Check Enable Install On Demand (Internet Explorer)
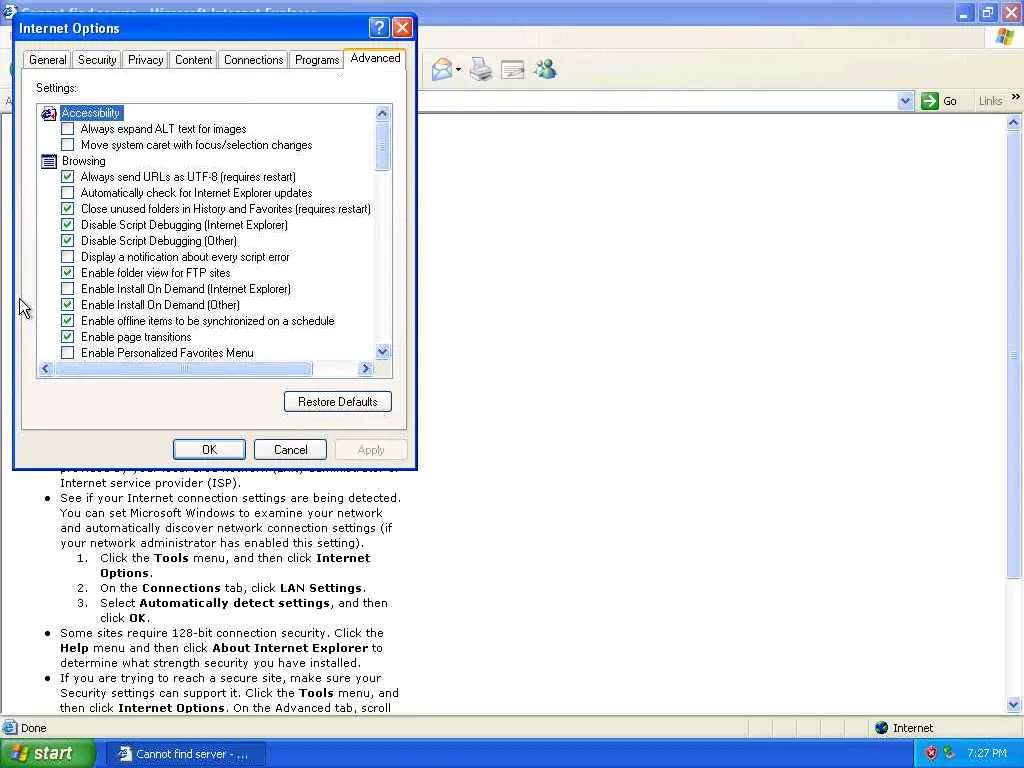Image resolution: width=1024 pixels, height=768 pixels. (x=67, y=289)
